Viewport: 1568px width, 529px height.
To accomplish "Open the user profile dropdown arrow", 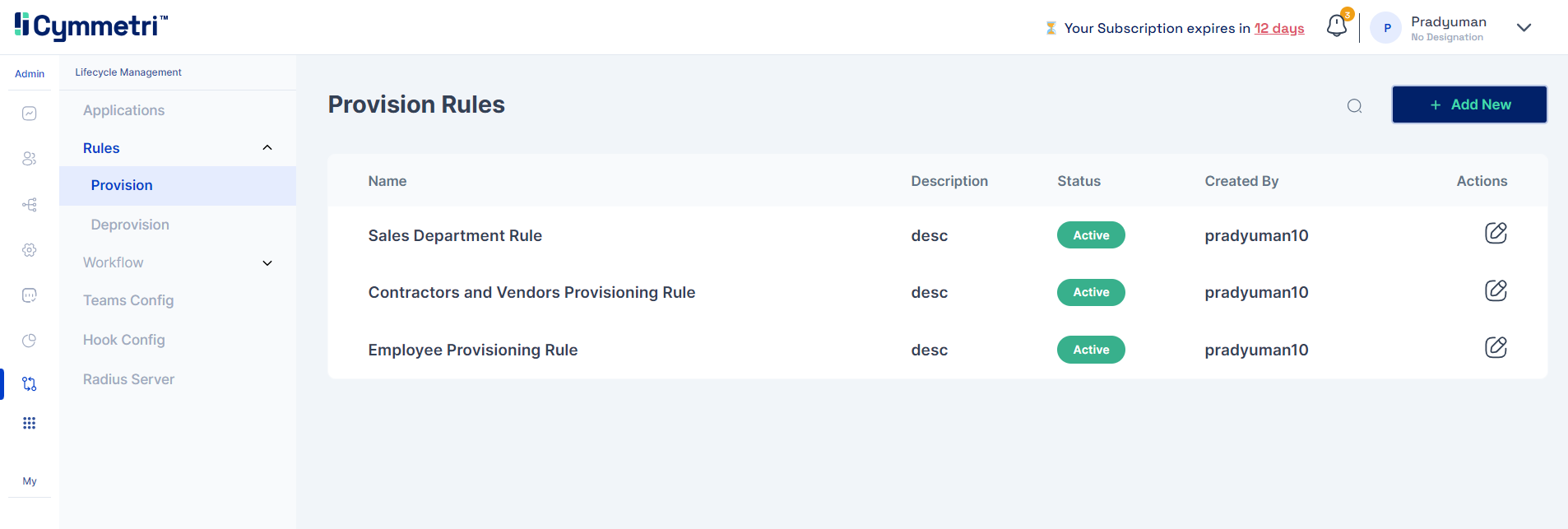I will [x=1524, y=28].
